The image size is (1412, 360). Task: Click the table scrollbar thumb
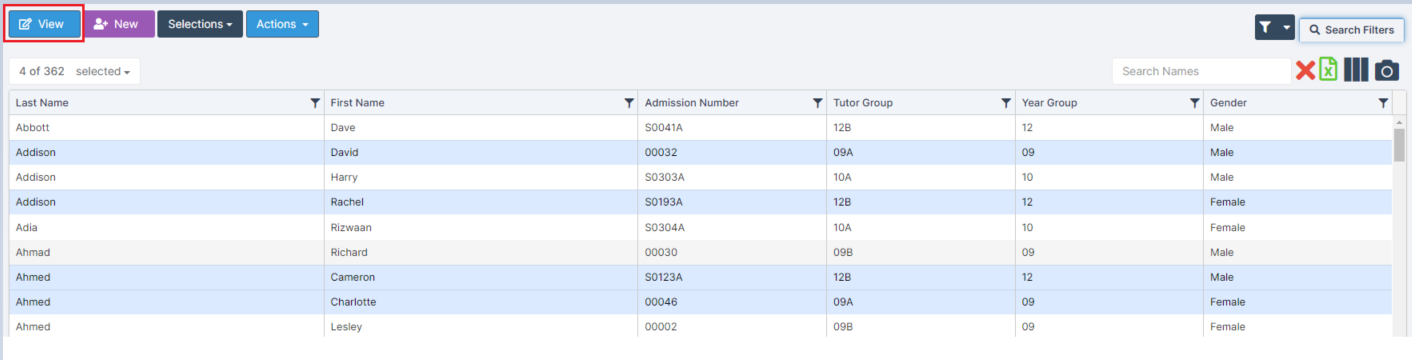point(1399,144)
